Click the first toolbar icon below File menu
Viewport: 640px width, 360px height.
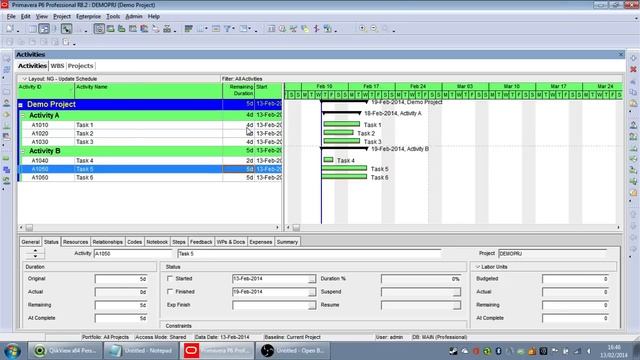coord(10,29)
